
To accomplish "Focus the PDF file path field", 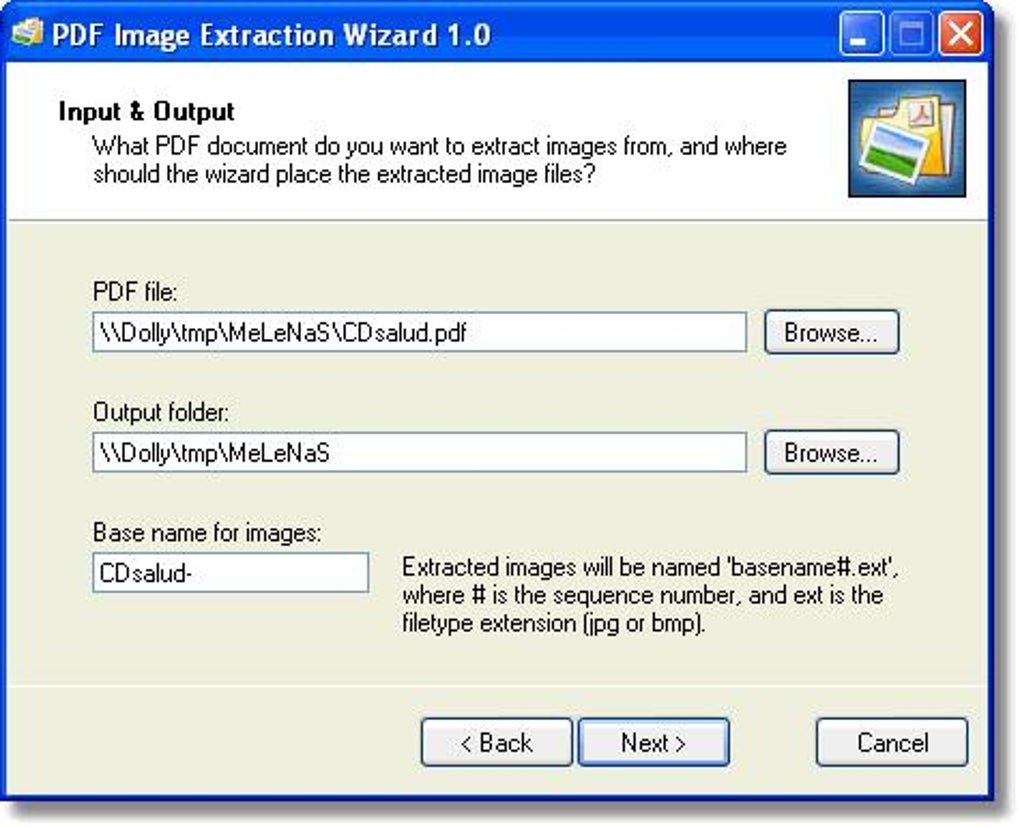I will coord(419,333).
